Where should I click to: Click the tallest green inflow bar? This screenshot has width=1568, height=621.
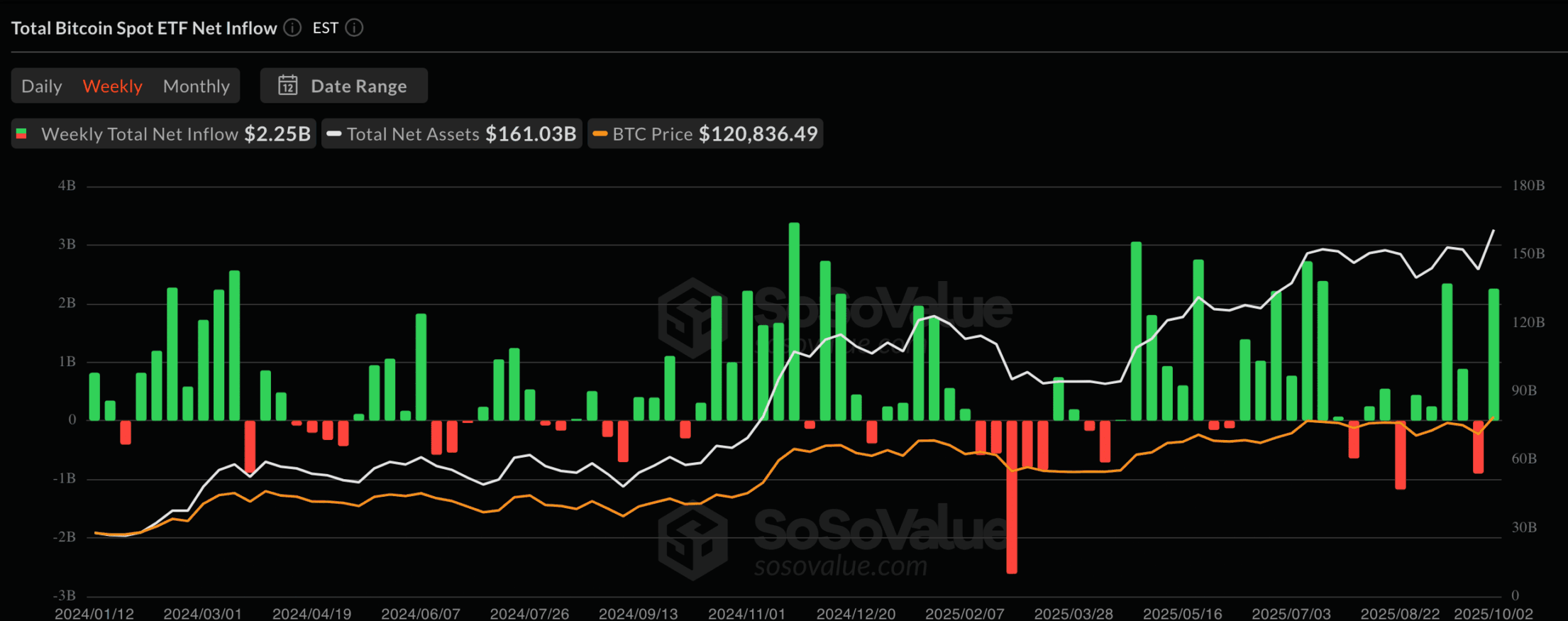(x=794, y=321)
